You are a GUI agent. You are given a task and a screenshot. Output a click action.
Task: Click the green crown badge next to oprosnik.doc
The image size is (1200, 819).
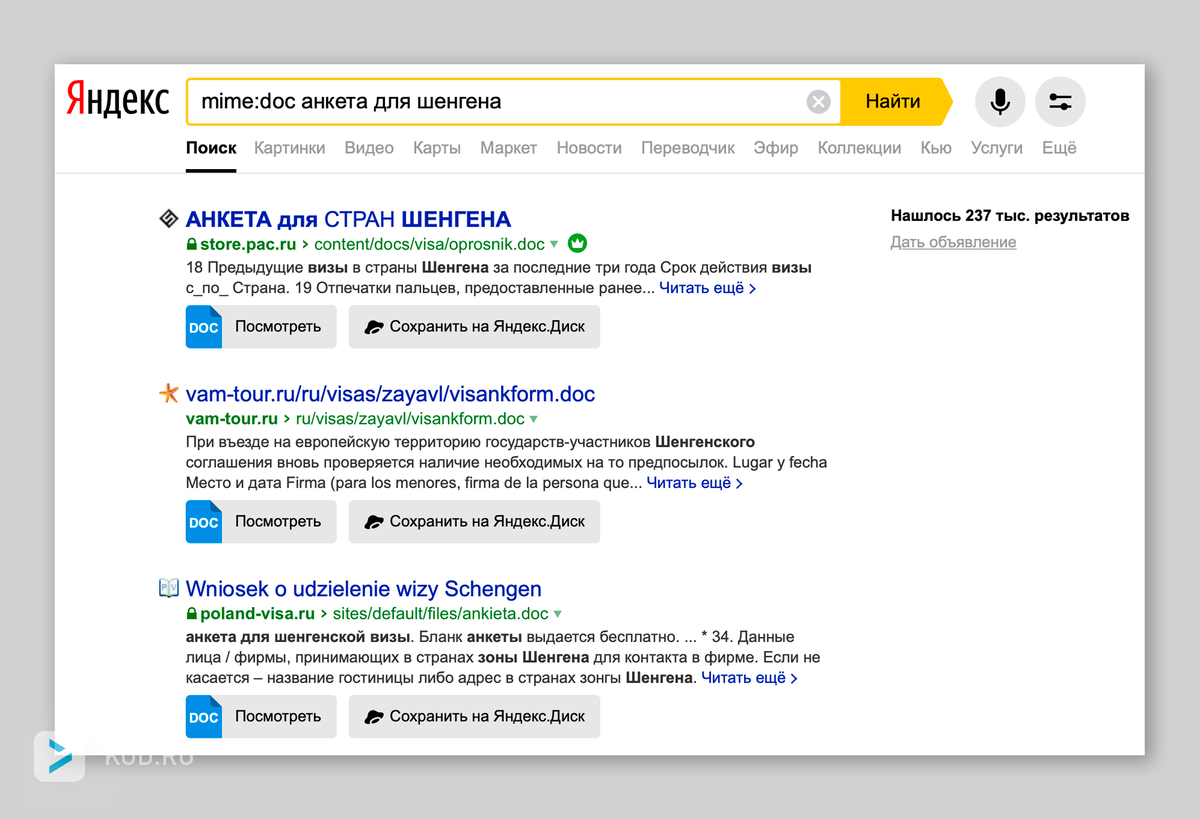click(x=577, y=243)
